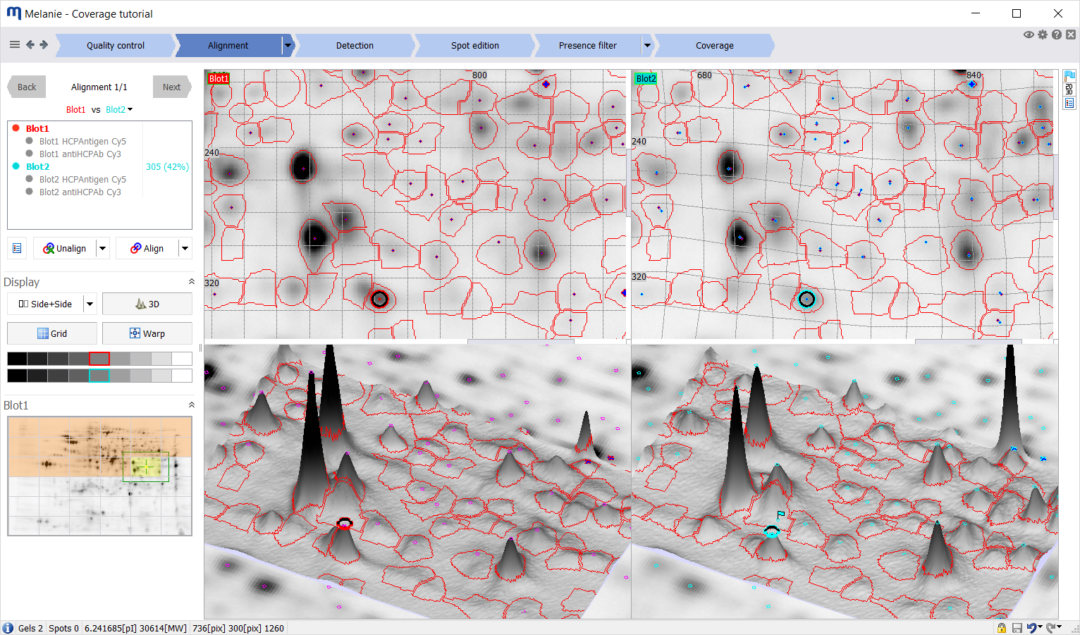
Task: Collapse the Display panel
Action: 190,281
